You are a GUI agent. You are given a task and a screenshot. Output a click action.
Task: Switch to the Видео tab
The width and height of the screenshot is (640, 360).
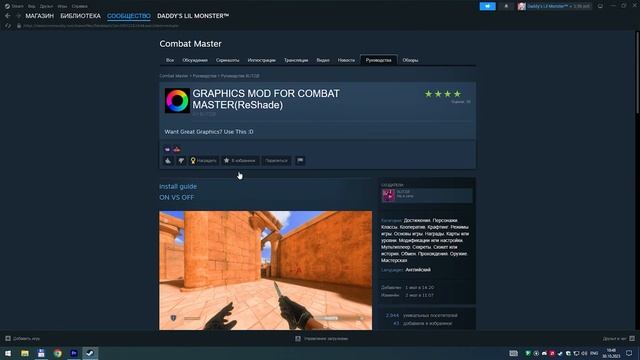click(x=323, y=60)
